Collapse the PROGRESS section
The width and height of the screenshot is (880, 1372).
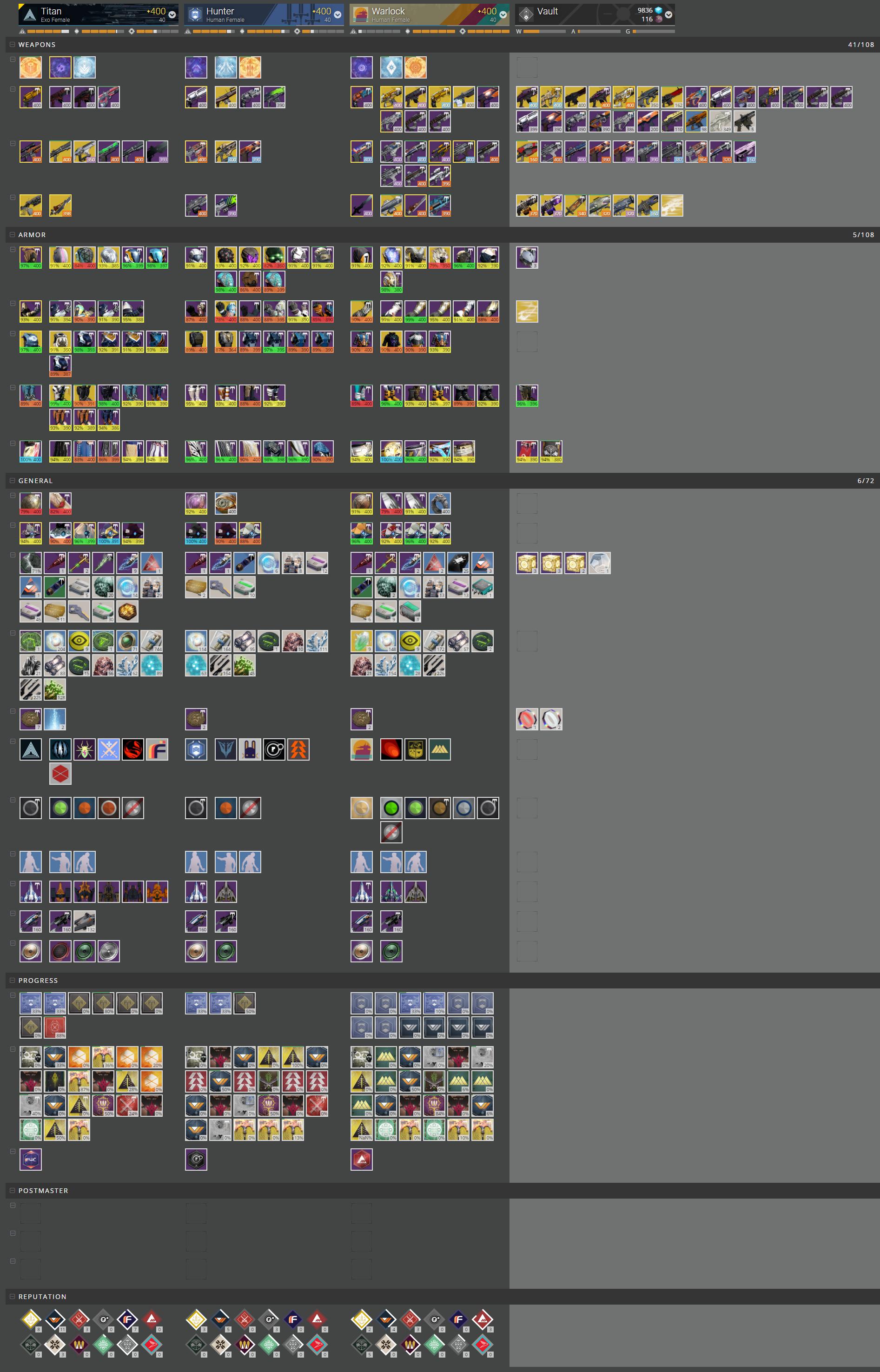pyautogui.click(x=12, y=980)
